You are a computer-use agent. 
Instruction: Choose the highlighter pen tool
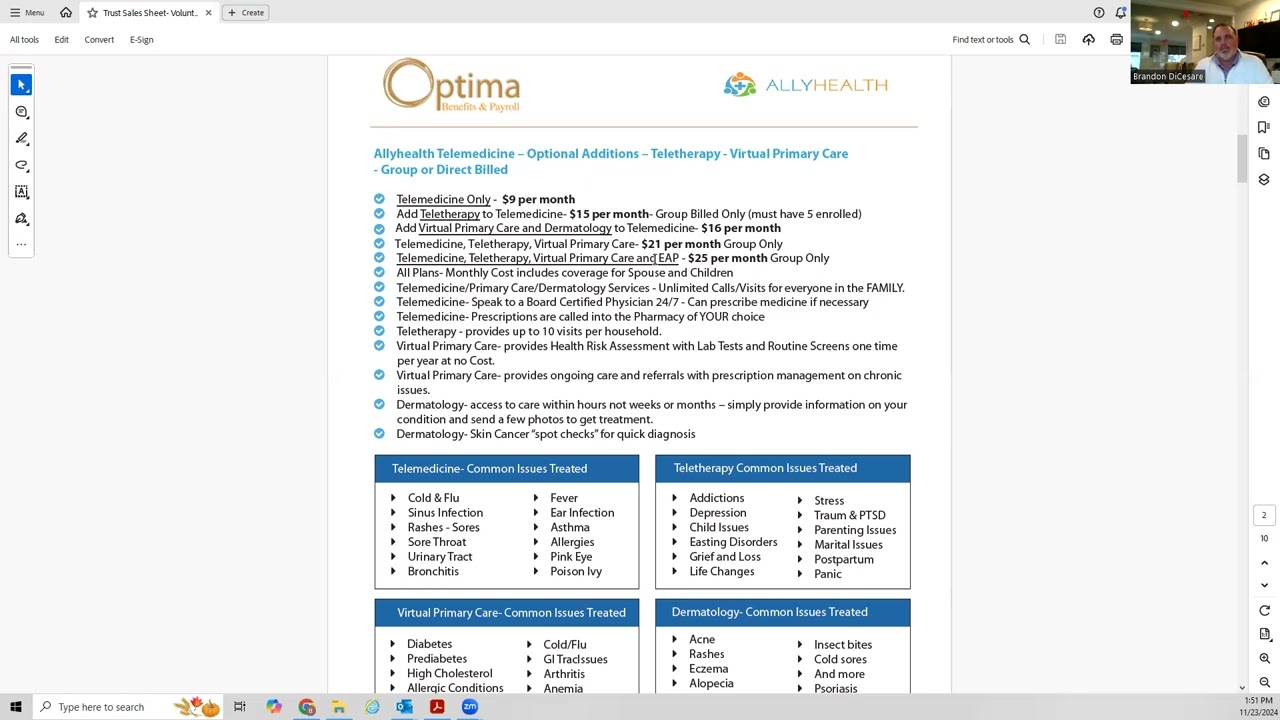(x=22, y=138)
